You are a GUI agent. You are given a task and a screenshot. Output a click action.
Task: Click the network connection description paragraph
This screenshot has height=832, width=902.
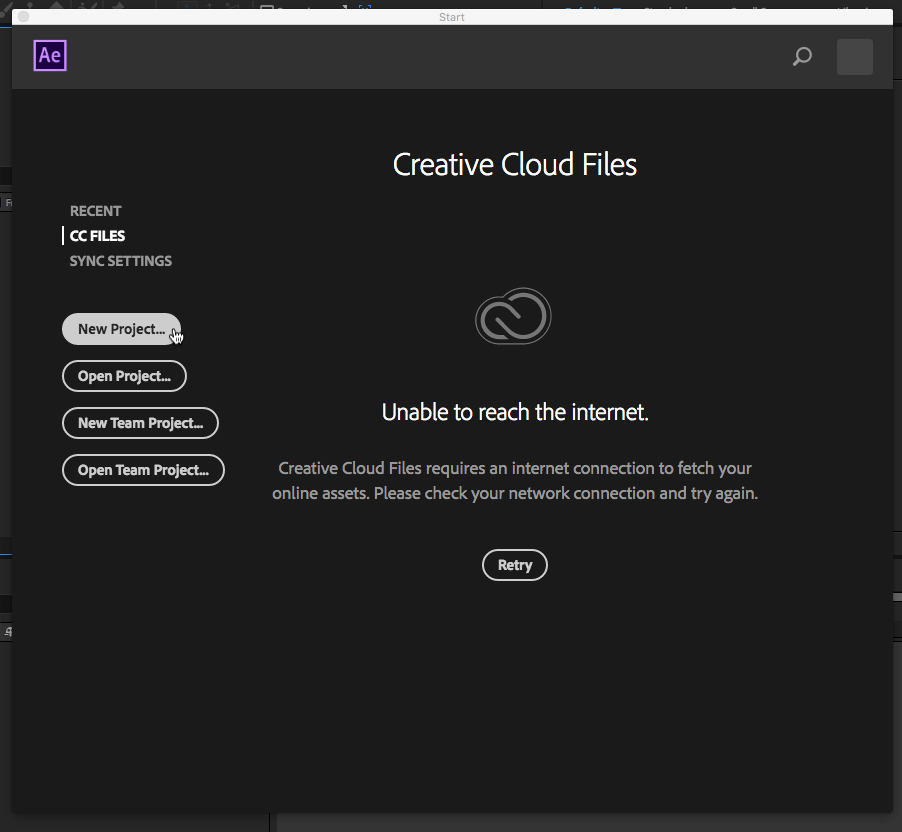coord(514,481)
